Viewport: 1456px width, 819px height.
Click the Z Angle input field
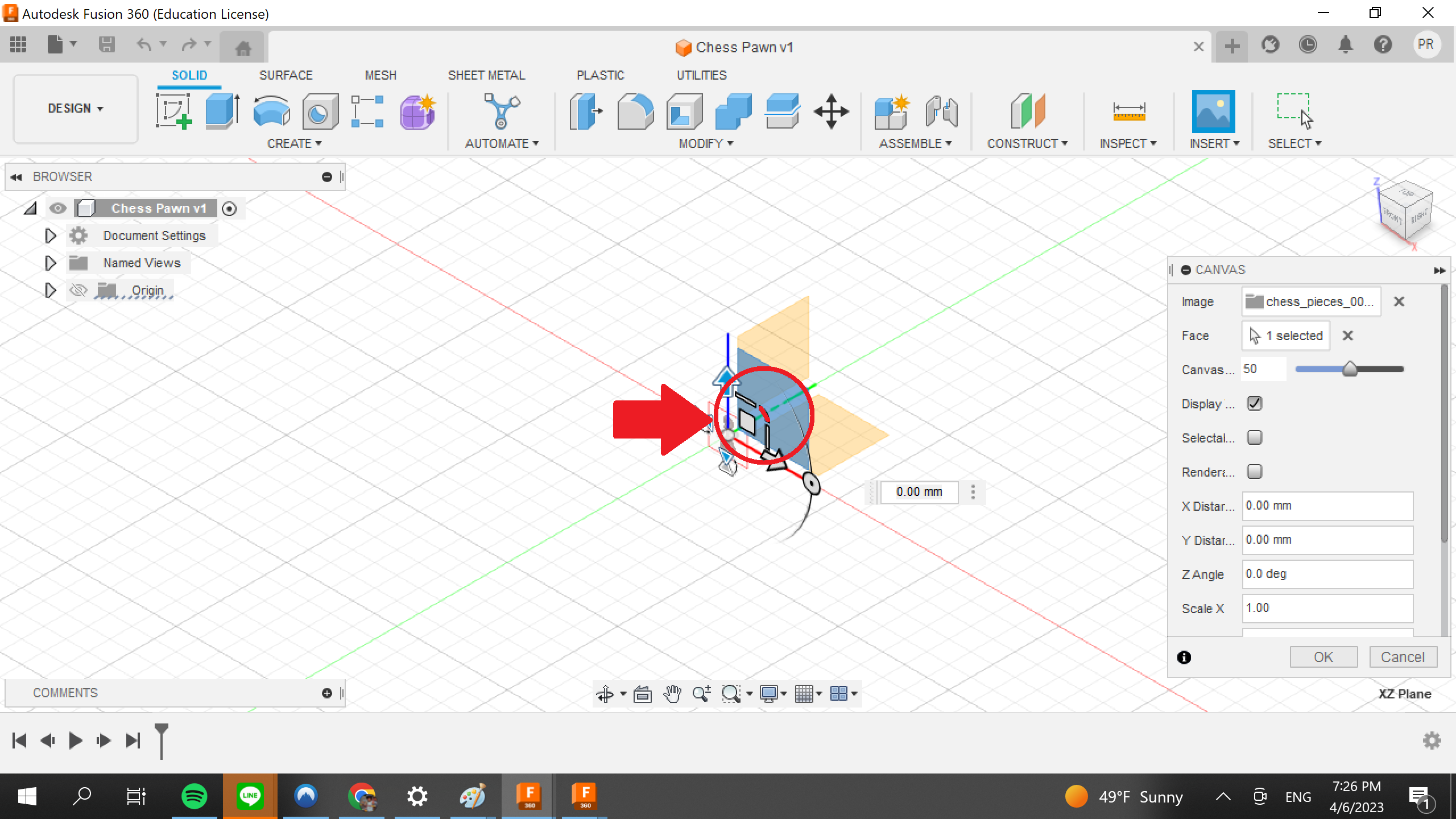coord(1327,574)
